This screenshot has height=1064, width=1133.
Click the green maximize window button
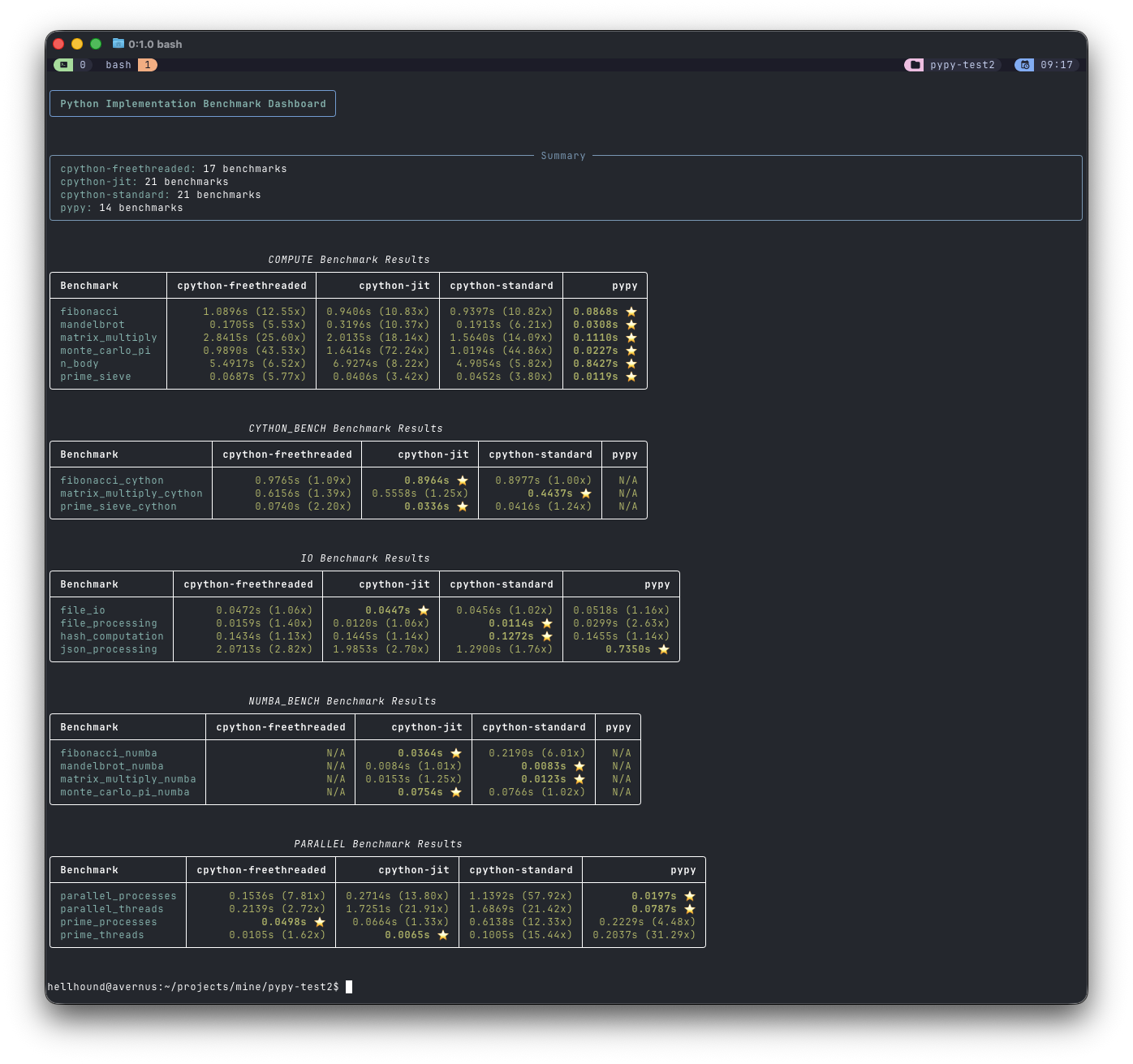[x=96, y=44]
